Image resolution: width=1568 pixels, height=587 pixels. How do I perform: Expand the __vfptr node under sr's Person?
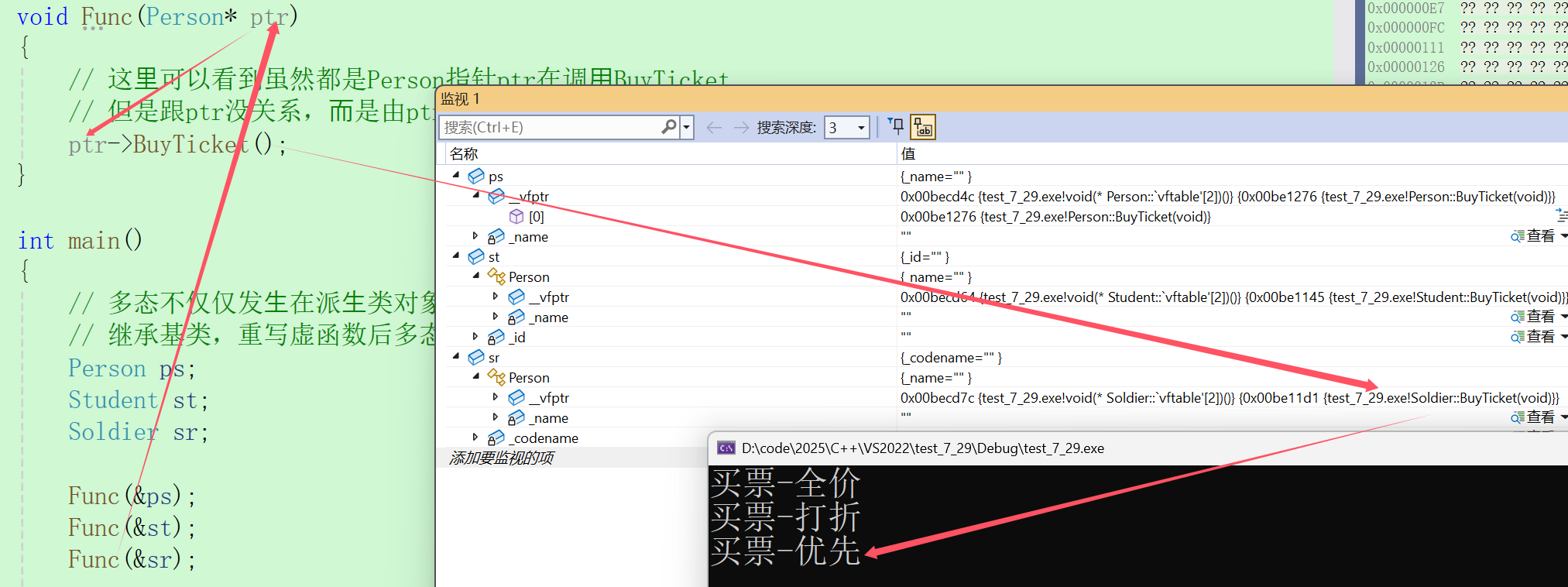[x=496, y=397]
